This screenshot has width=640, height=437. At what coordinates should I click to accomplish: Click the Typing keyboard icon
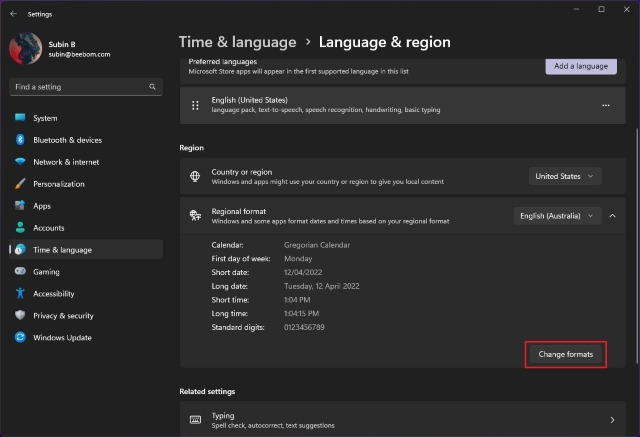coord(196,420)
